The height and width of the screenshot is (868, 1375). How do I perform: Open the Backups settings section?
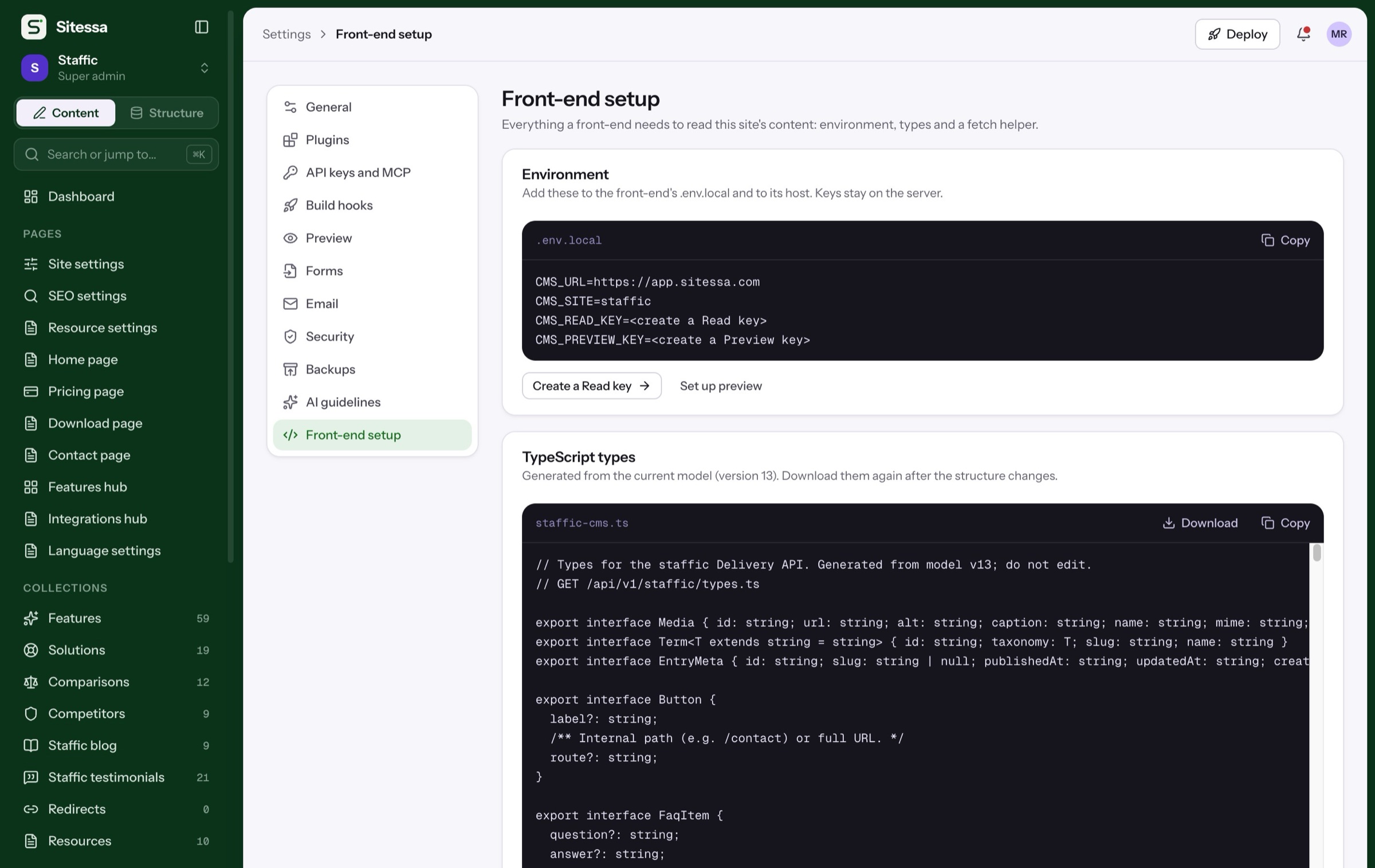(372, 370)
